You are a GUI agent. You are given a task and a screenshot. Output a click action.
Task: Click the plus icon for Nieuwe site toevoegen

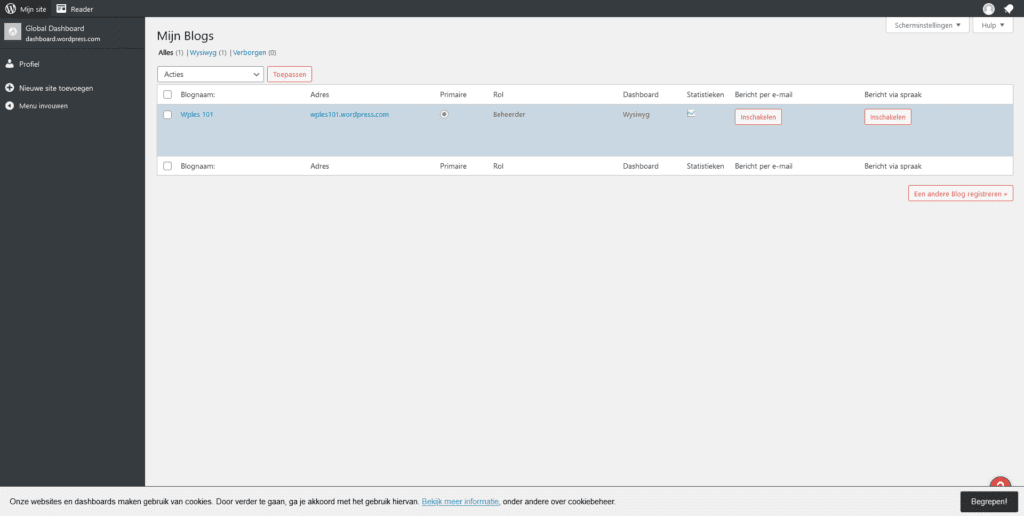click(x=10, y=88)
